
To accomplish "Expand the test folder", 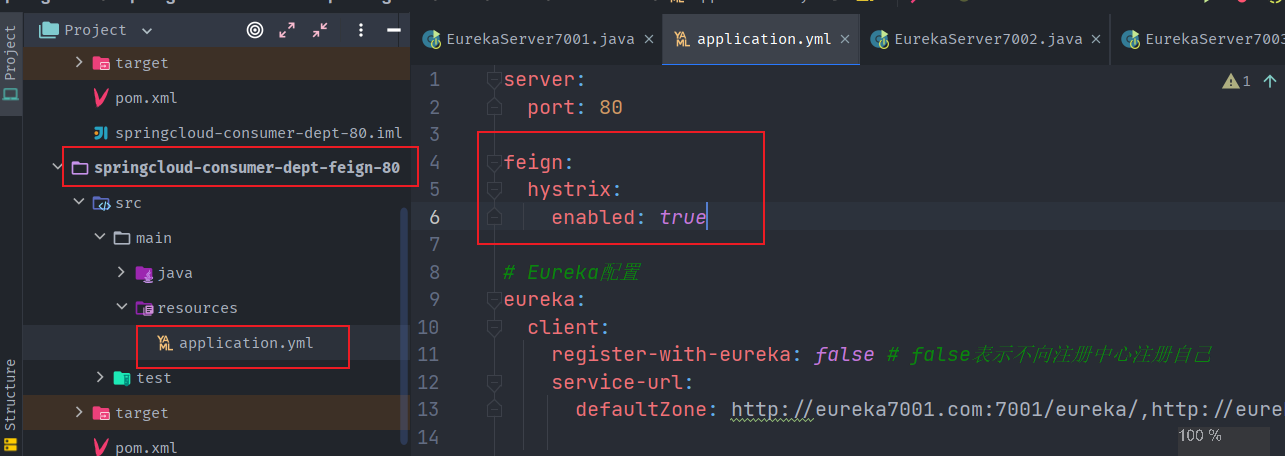I will pyautogui.click(x=100, y=378).
